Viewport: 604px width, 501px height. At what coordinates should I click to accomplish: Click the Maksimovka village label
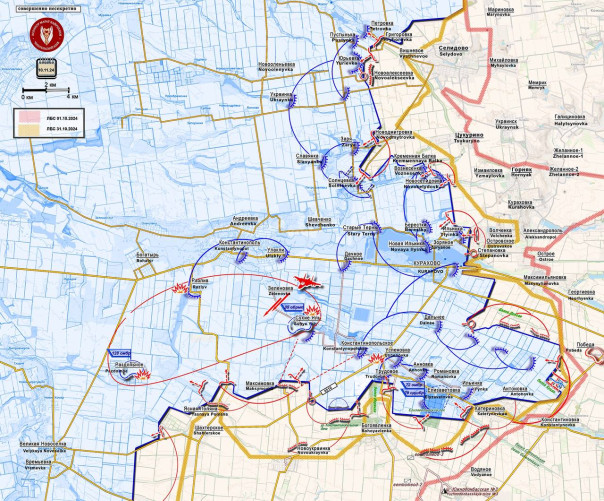click(262, 387)
